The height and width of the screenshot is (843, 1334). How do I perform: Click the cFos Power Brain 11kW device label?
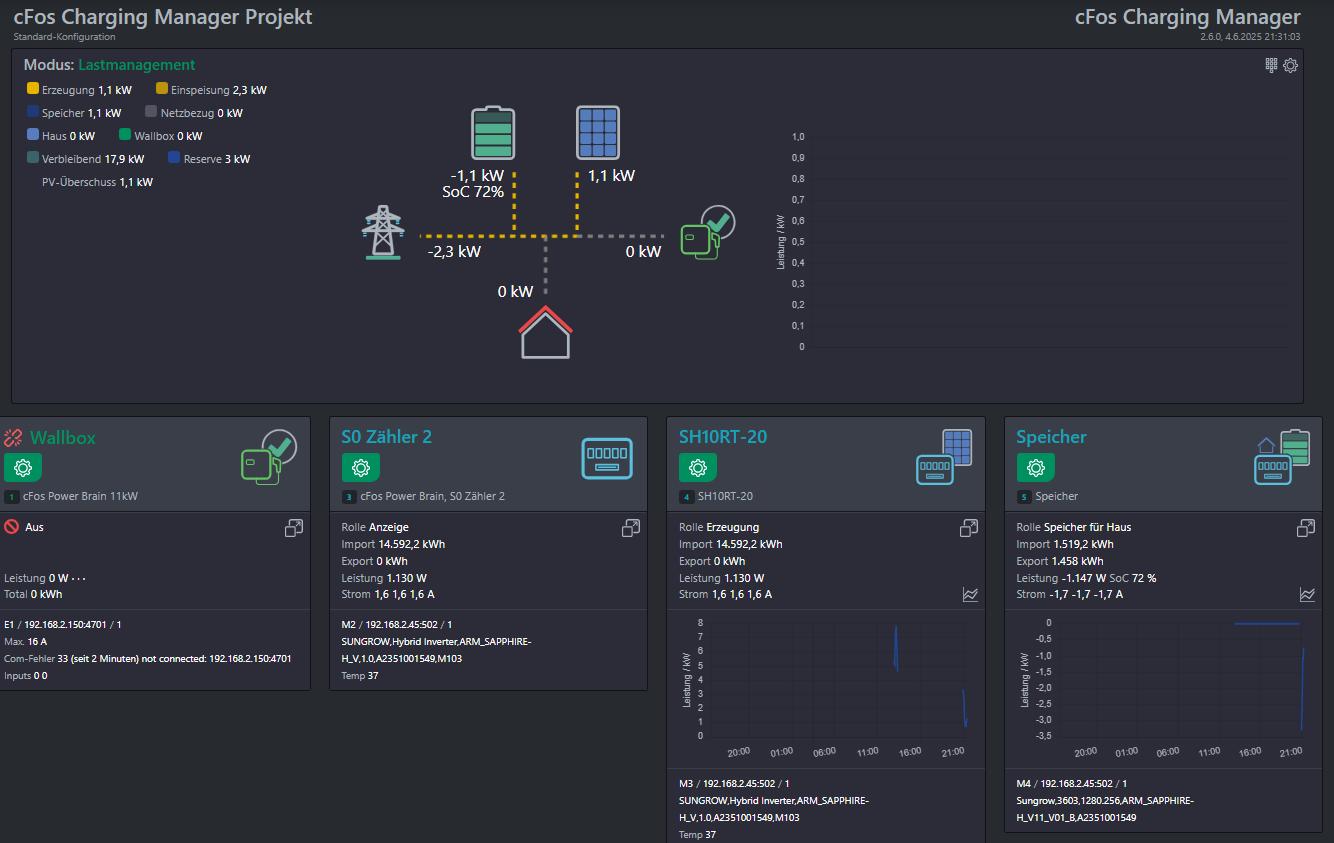tap(80, 497)
